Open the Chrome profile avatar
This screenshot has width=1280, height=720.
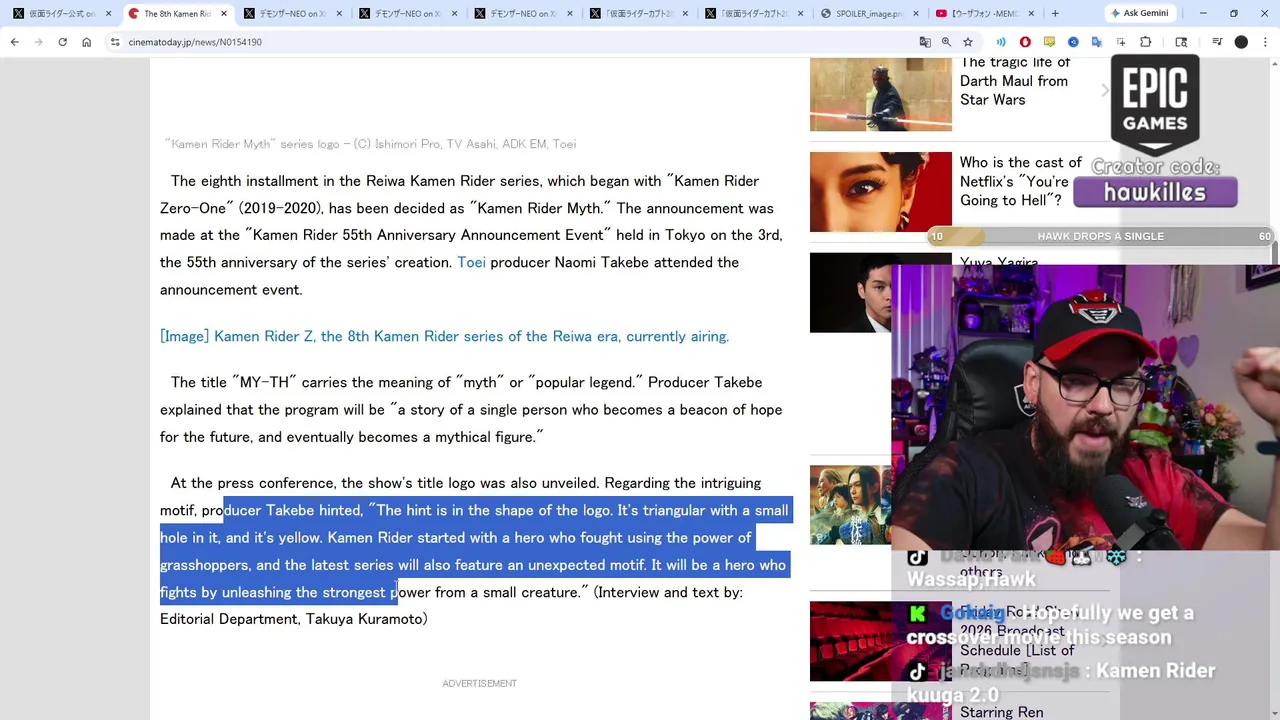point(1241,42)
